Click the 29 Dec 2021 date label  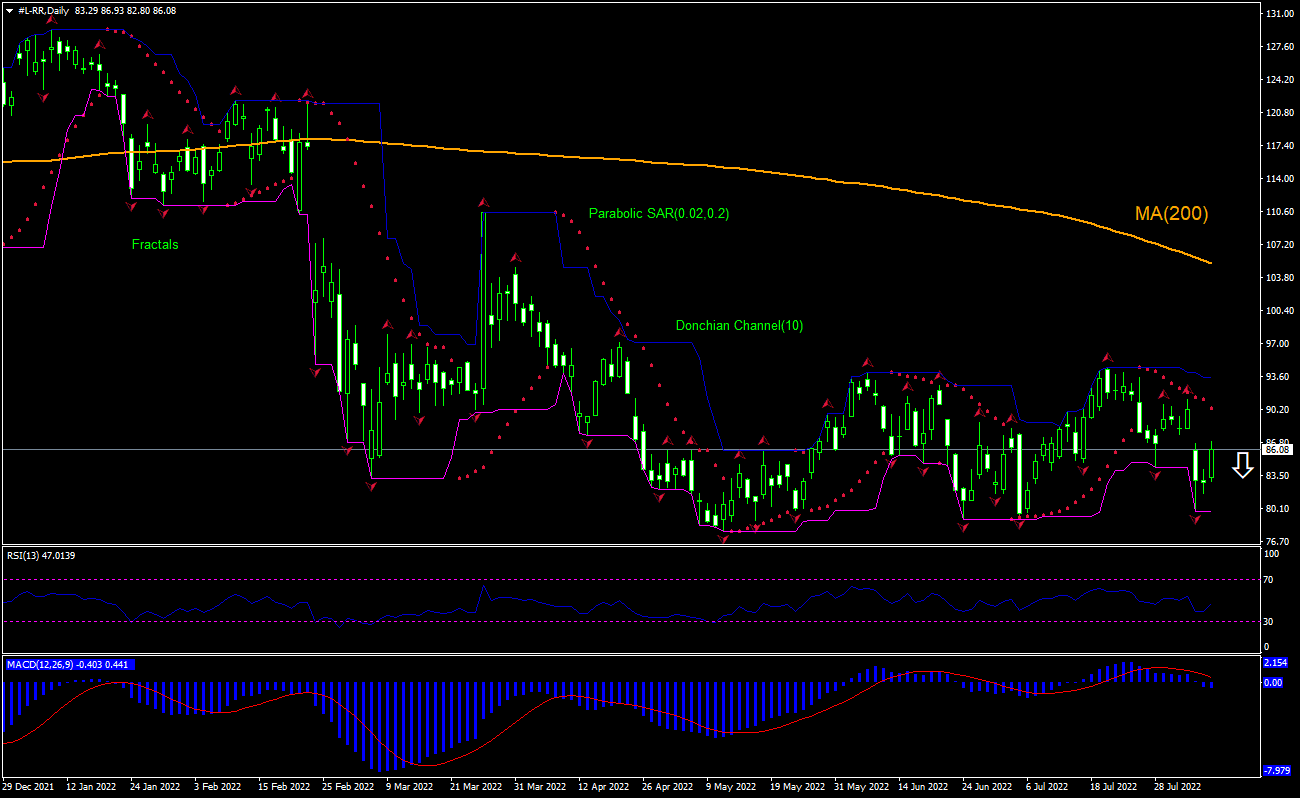[29, 787]
